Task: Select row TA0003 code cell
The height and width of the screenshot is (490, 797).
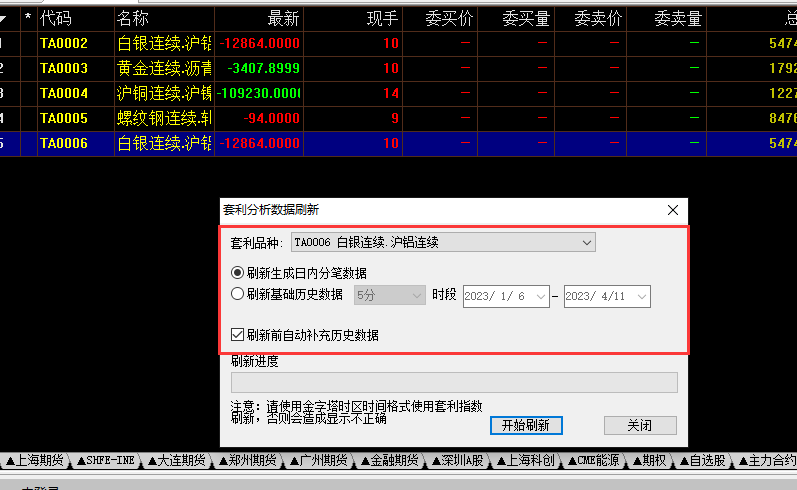Action: [76, 69]
